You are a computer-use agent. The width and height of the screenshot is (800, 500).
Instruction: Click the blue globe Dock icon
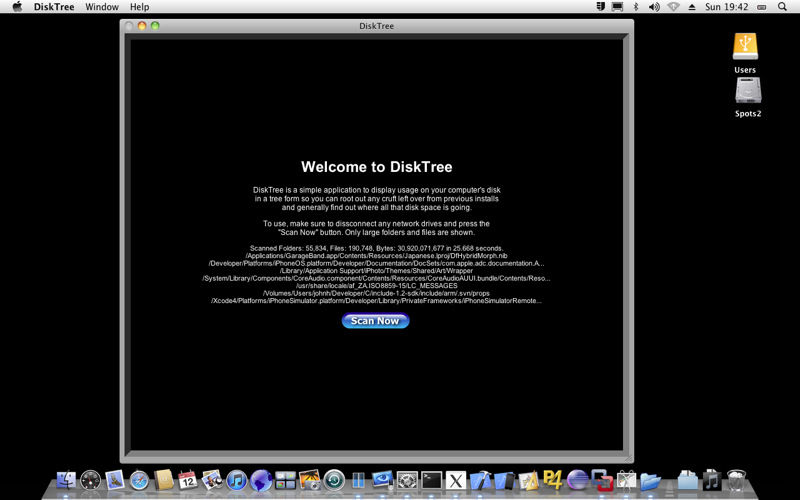(x=261, y=480)
